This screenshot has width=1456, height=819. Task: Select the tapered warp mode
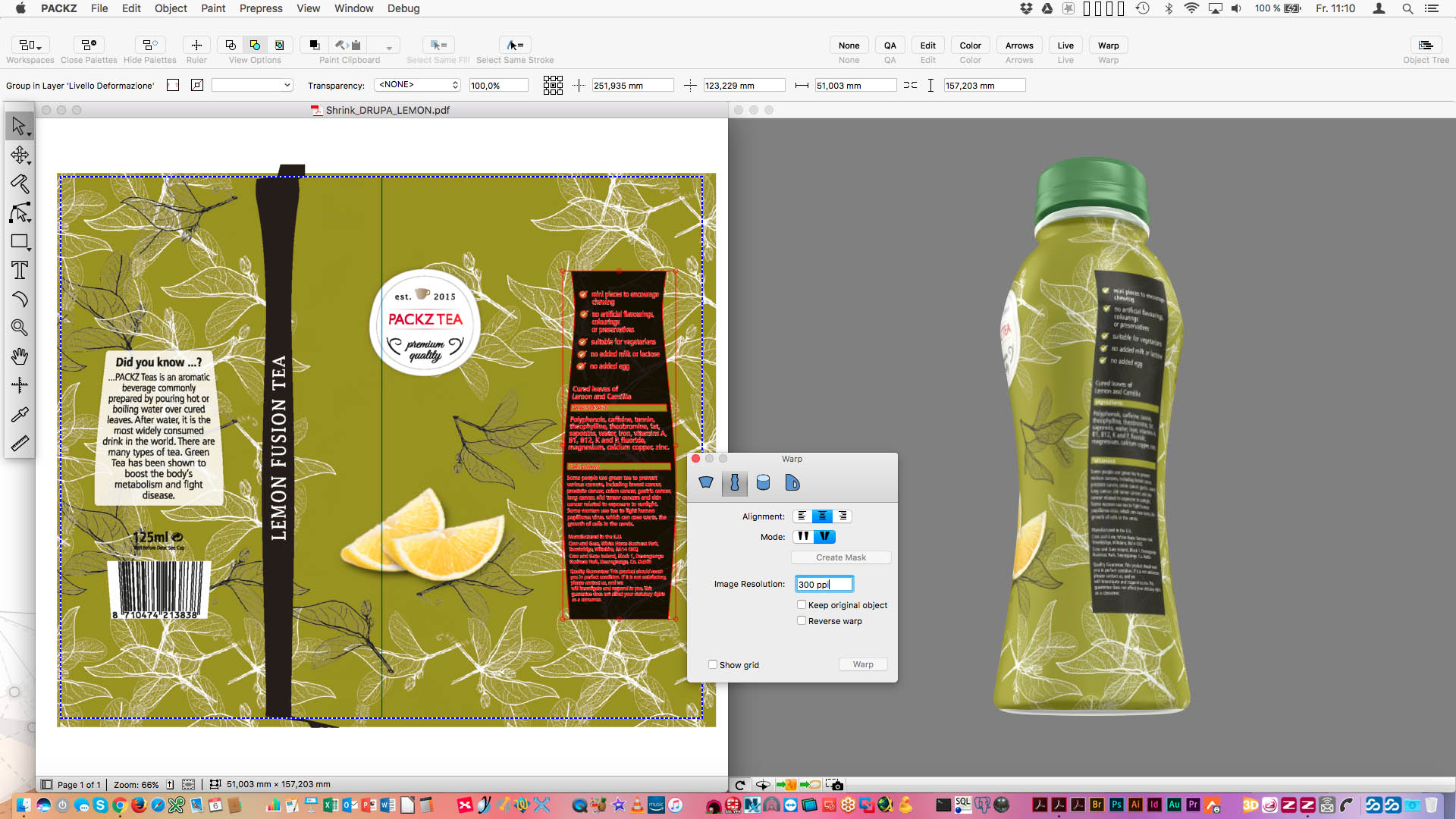pos(824,537)
